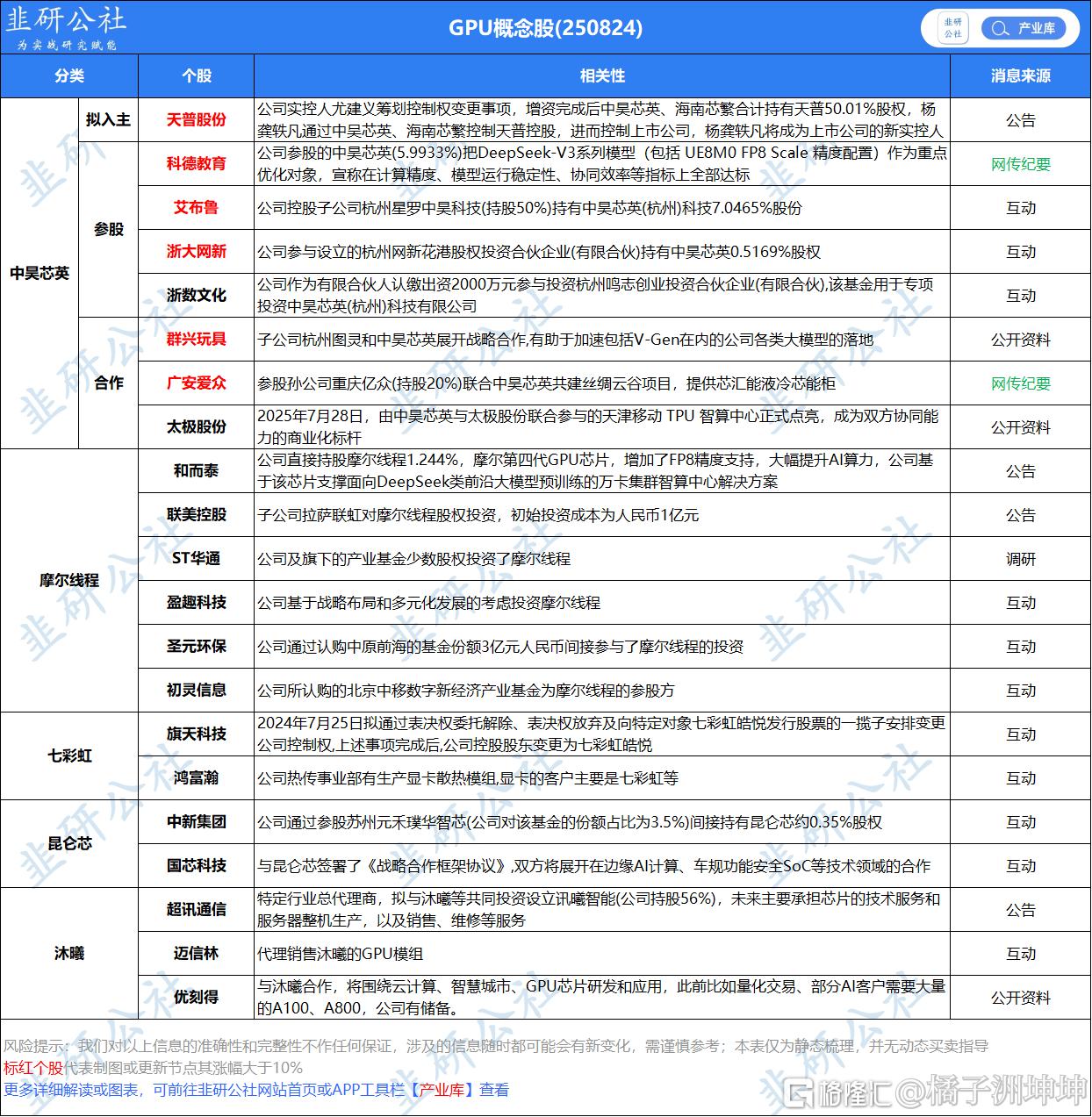Click the 个股 column header
Image resolution: width=1092 pixels, height=1117 pixels.
pyautogui.click(x=197, y=75)
